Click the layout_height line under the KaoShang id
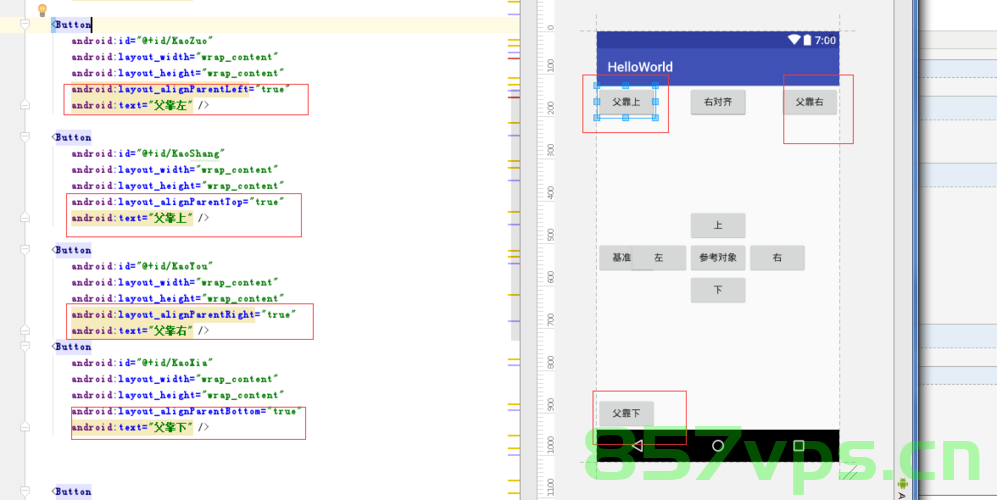 (177, 186)
